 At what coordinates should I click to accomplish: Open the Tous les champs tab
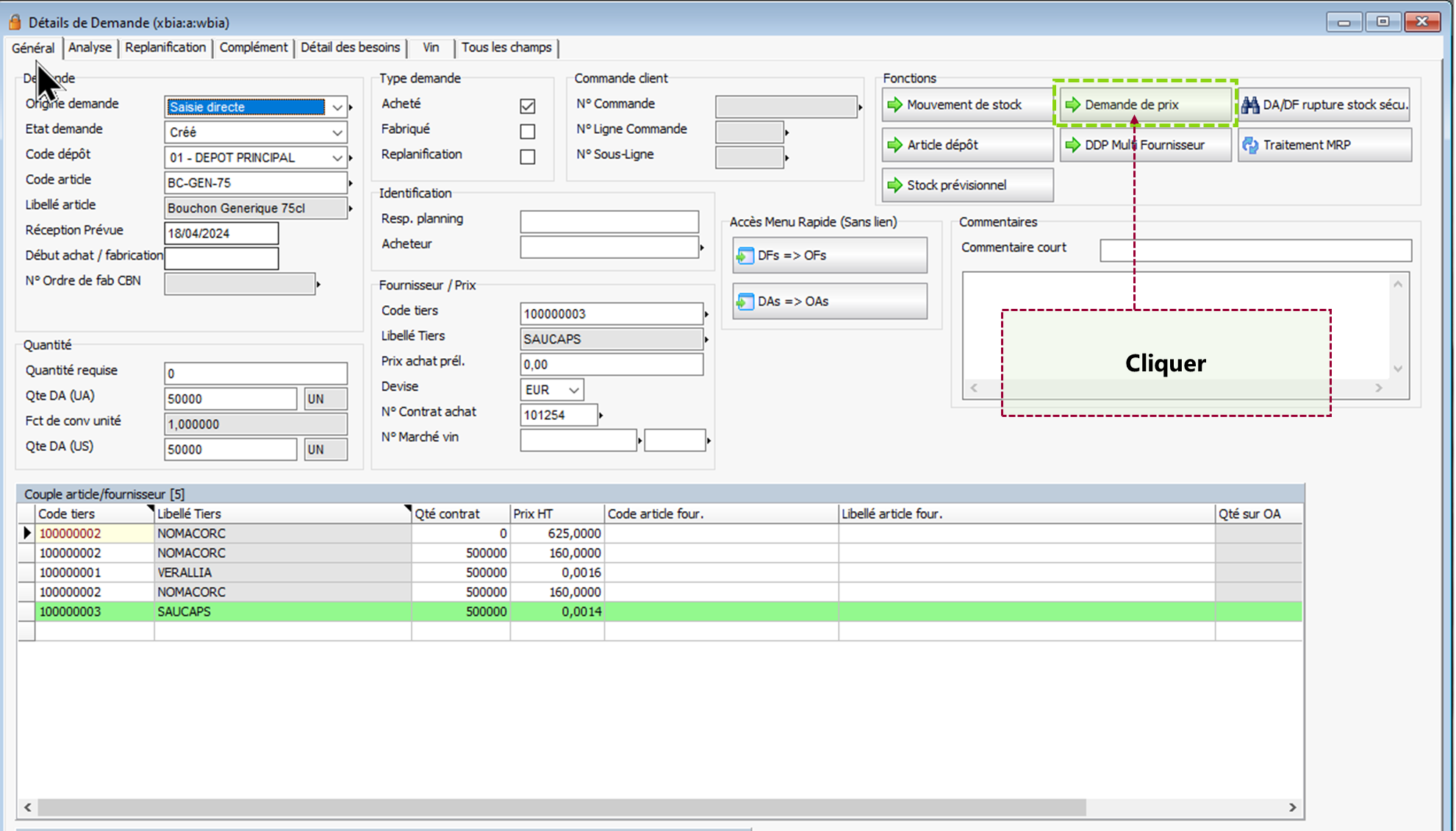click(506, 48)
